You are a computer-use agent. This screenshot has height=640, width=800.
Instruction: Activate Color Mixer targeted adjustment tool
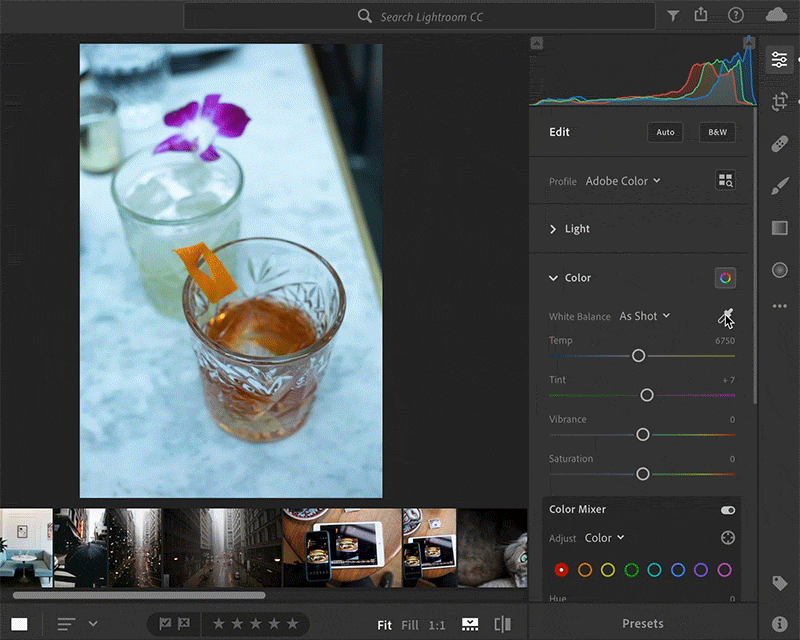click(x=728, y=537)
